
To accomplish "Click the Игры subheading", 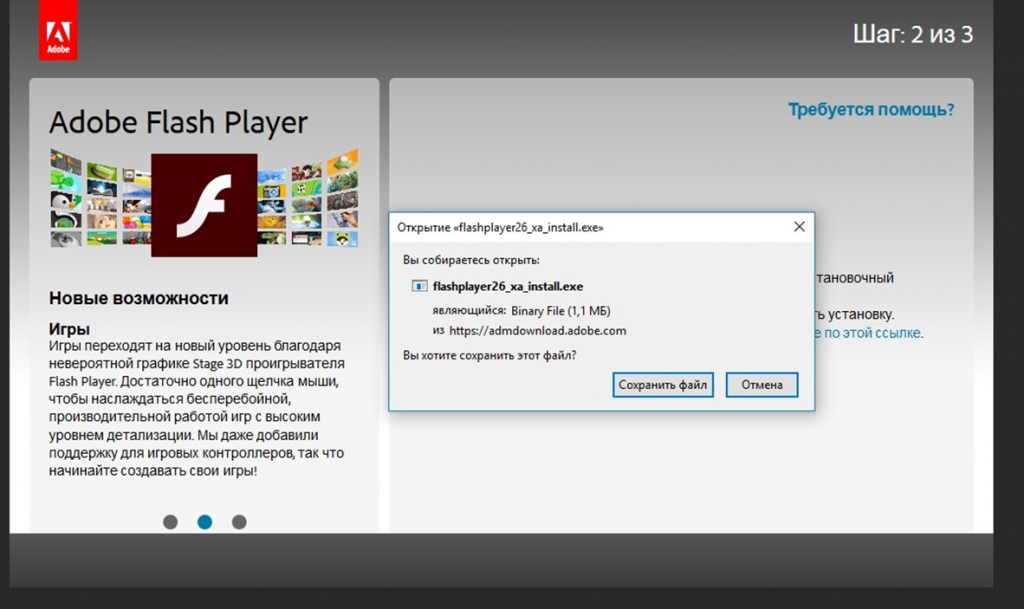I will click(x=69, y=328).
